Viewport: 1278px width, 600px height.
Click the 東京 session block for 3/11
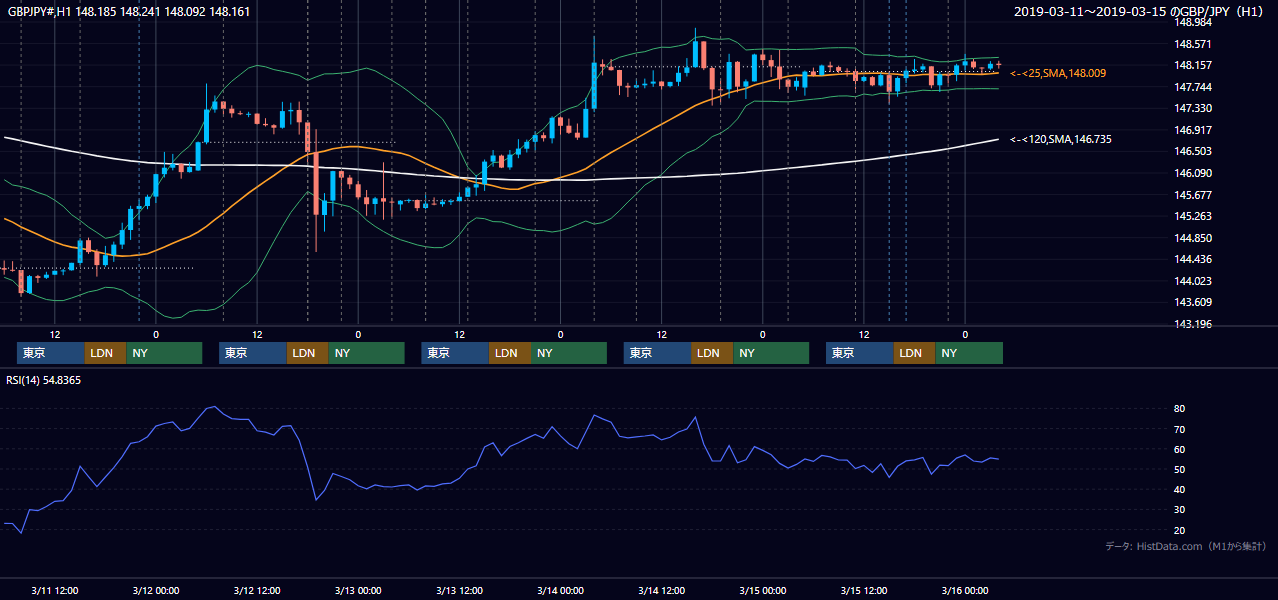(x=51, y=353)
